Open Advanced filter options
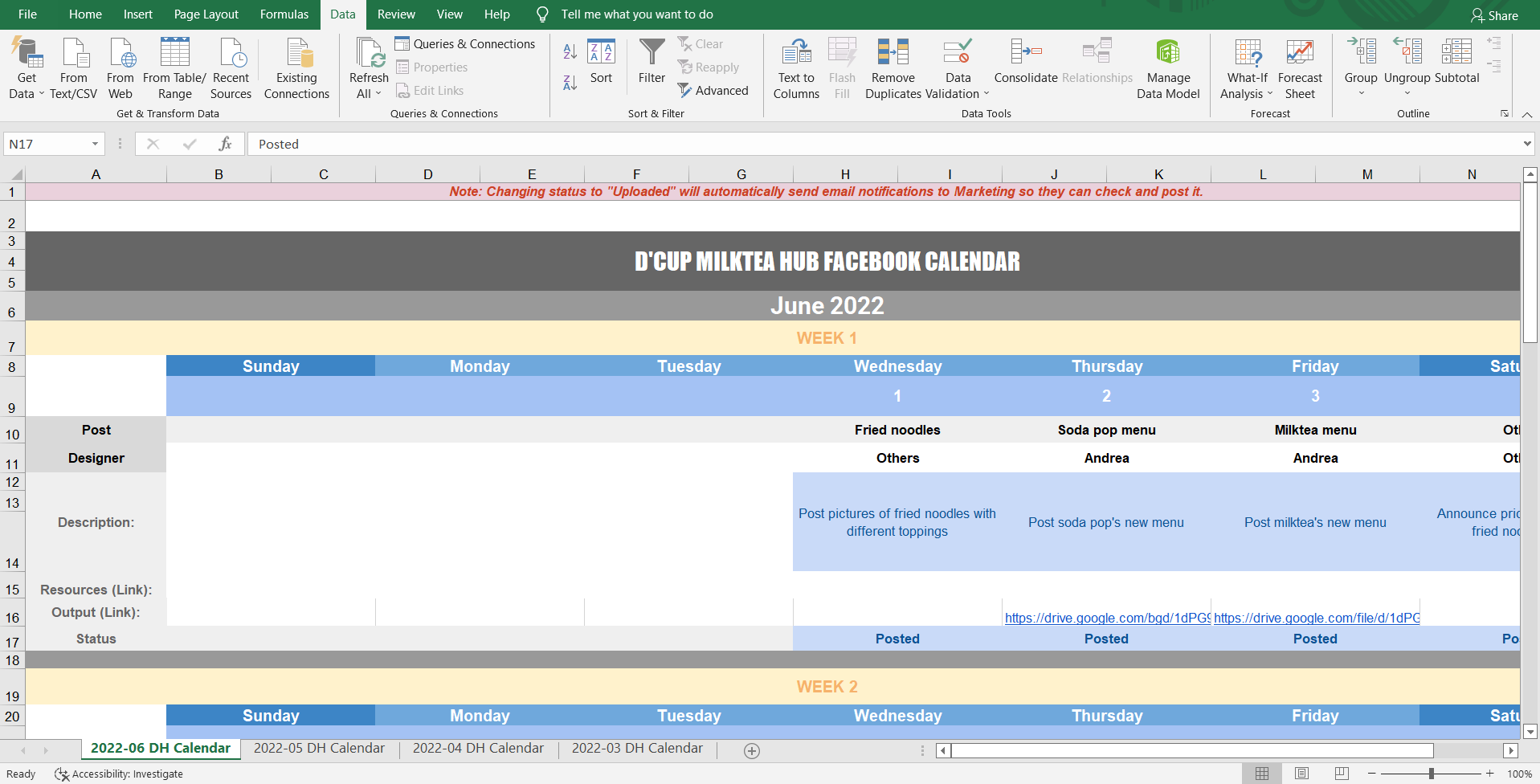Image resolution: width=1540 pixels, height=784 pixels. tap(713, 91)
